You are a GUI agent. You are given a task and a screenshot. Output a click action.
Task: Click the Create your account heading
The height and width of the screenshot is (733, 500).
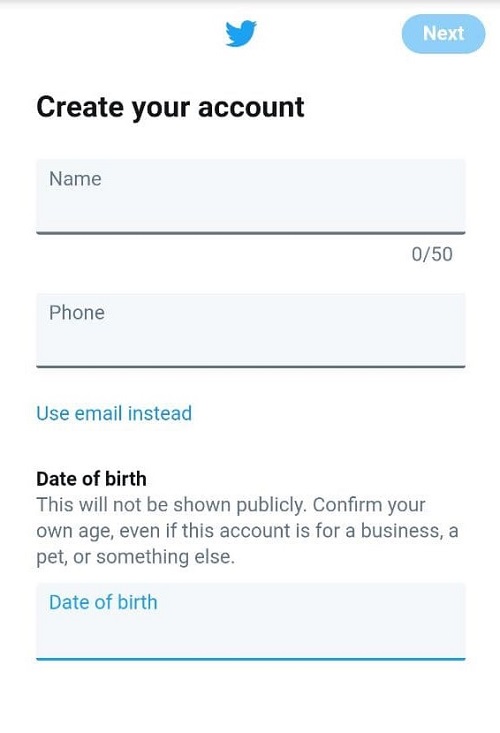click(170, 108)
